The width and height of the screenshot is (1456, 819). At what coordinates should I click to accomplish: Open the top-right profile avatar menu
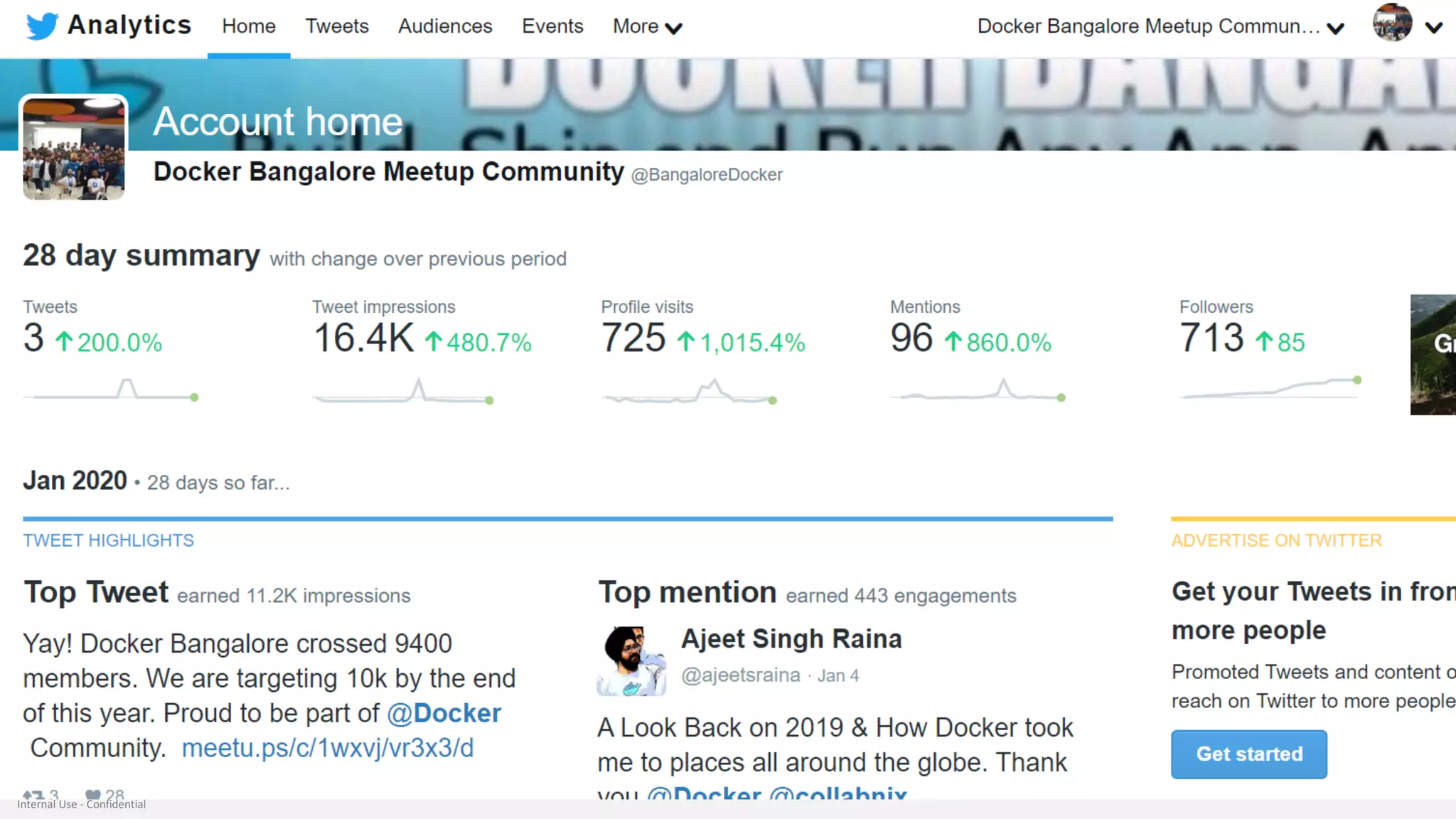(x=1392, y=23)
